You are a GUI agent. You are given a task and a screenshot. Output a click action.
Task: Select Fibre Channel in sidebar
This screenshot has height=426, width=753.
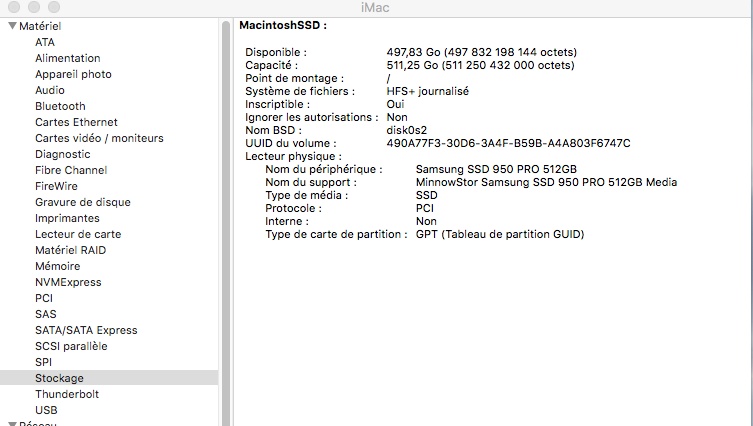tap(71, 170)
